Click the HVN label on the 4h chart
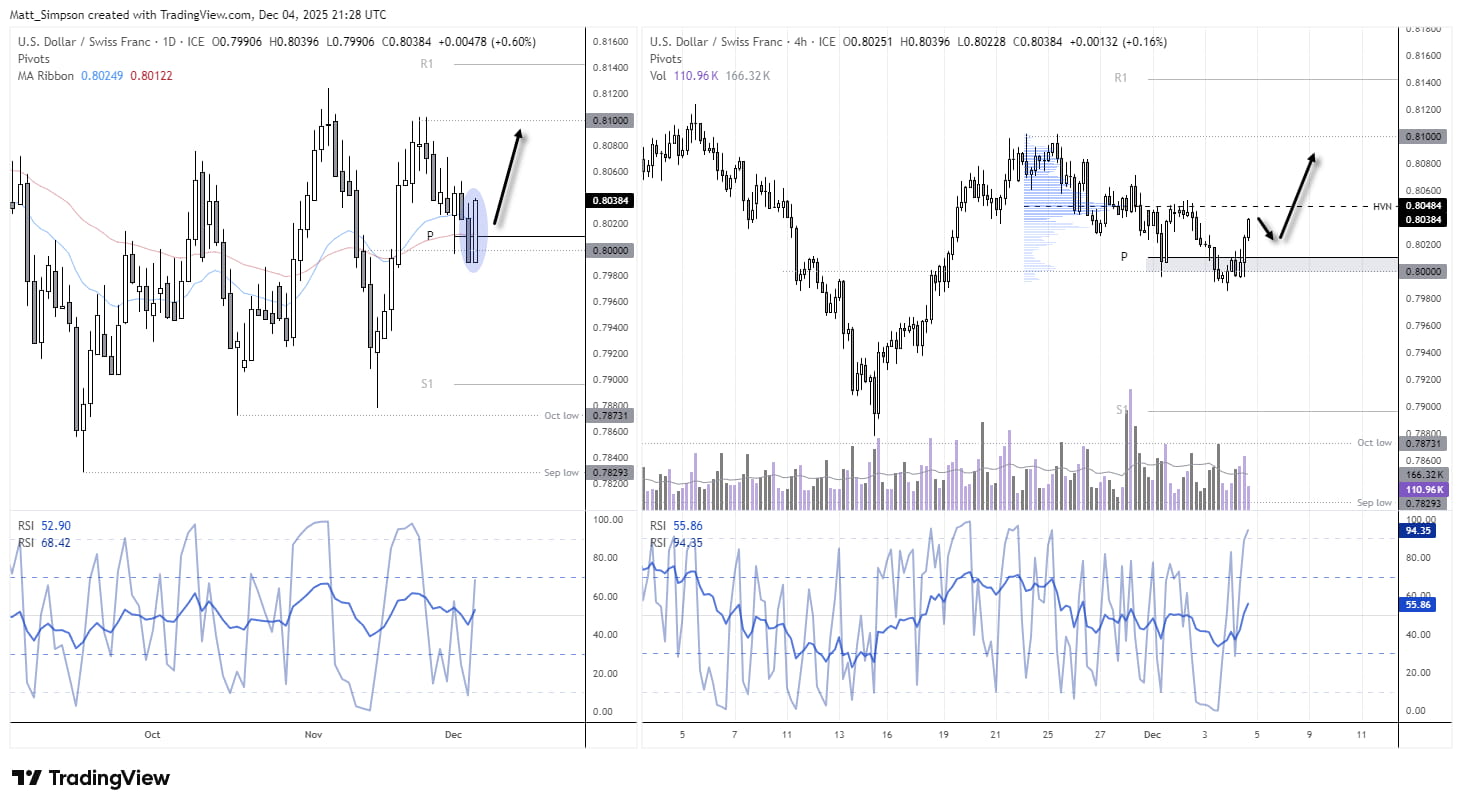The image size is (1462, 808). (x=1381, y=206)
